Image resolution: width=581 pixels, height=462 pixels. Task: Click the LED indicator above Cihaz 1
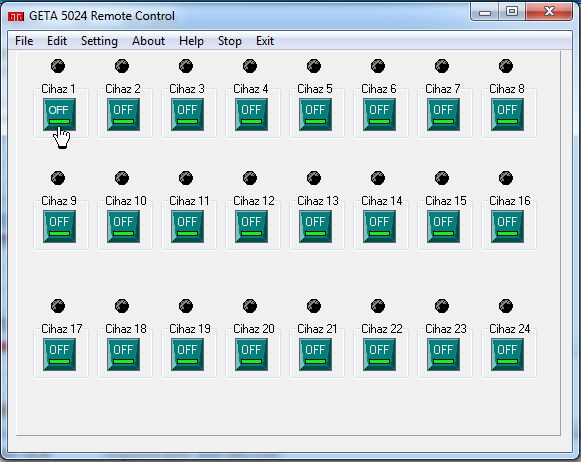point(58,66)
